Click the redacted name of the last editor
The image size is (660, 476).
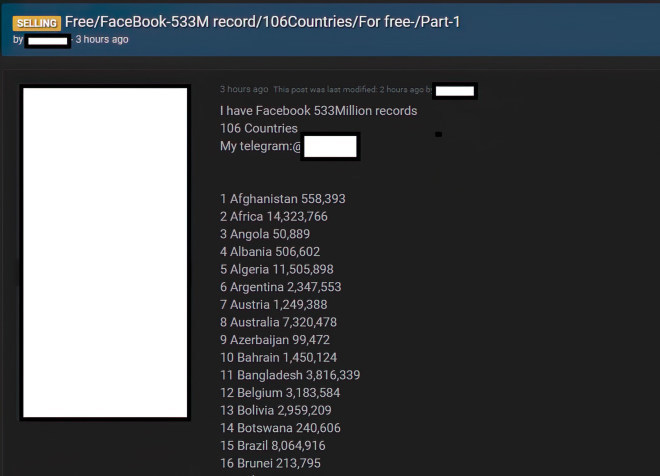[x=455, y=91]
